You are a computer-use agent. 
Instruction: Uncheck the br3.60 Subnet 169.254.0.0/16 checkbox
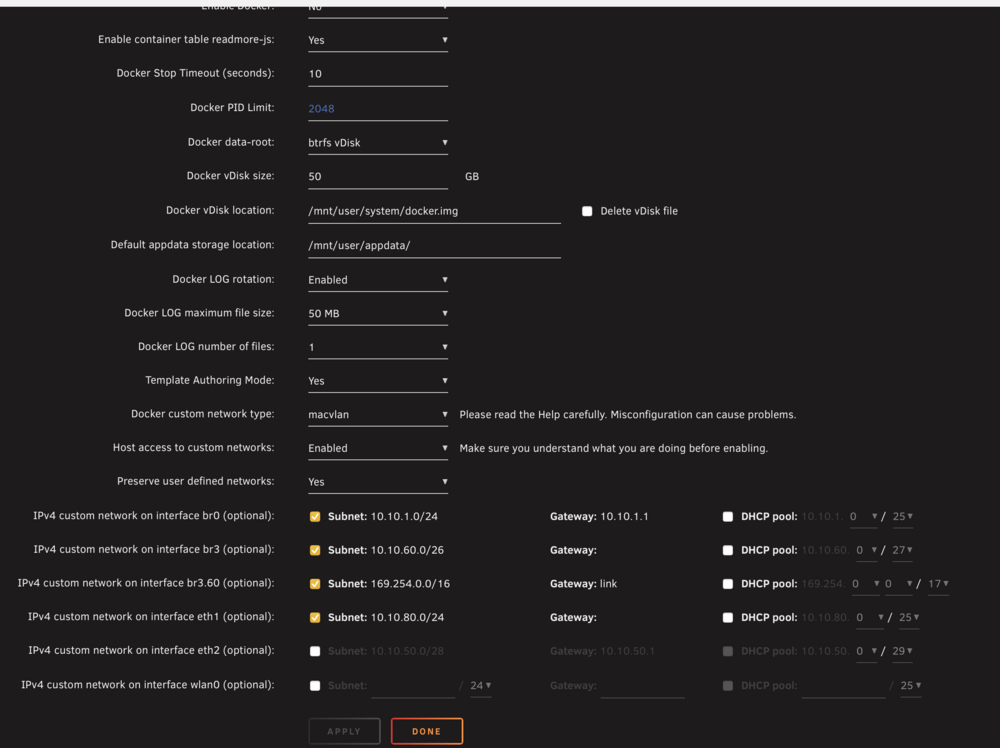315,583
